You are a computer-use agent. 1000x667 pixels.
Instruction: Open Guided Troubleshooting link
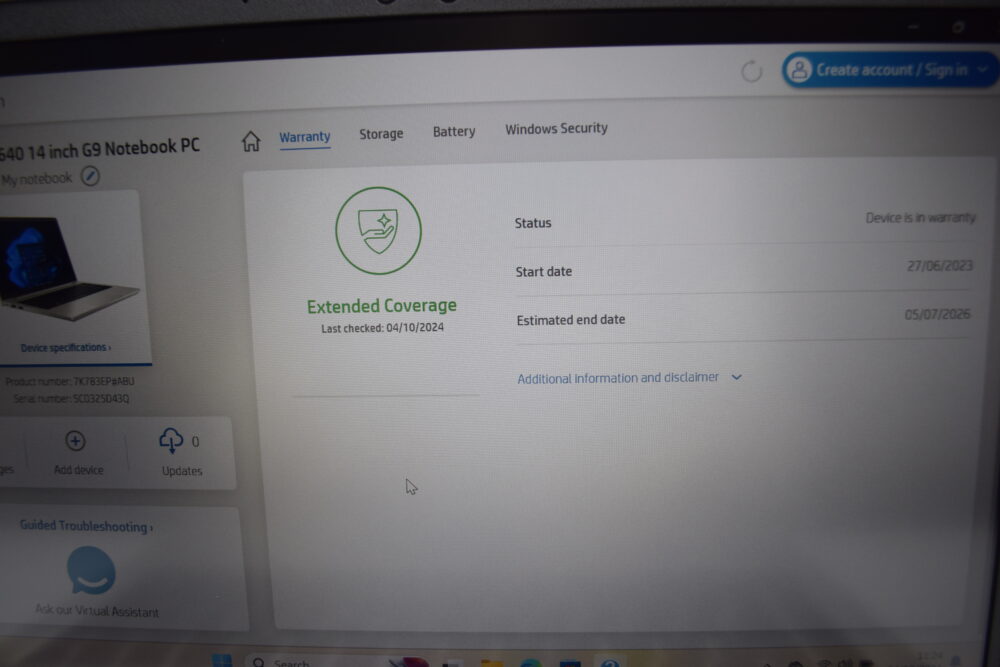click(x=86, y=526)
